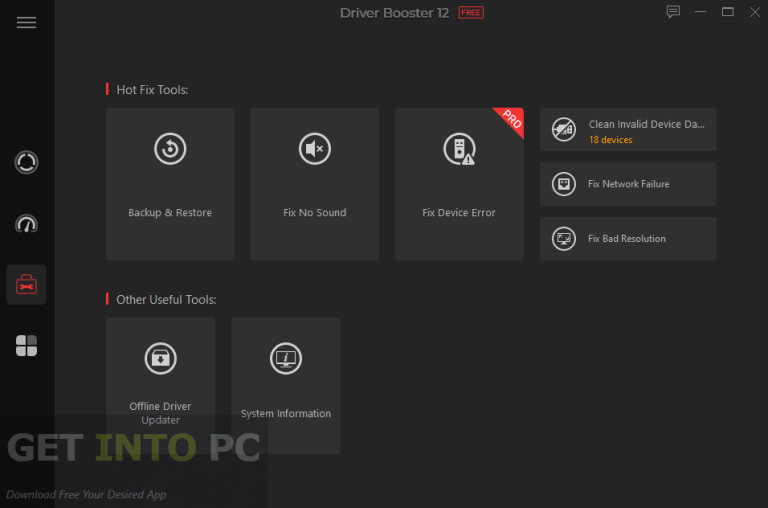This screenshot has width=768, height=508.
Task: Open the Offline Driver Updater tile
Action: tap(160, 385)
